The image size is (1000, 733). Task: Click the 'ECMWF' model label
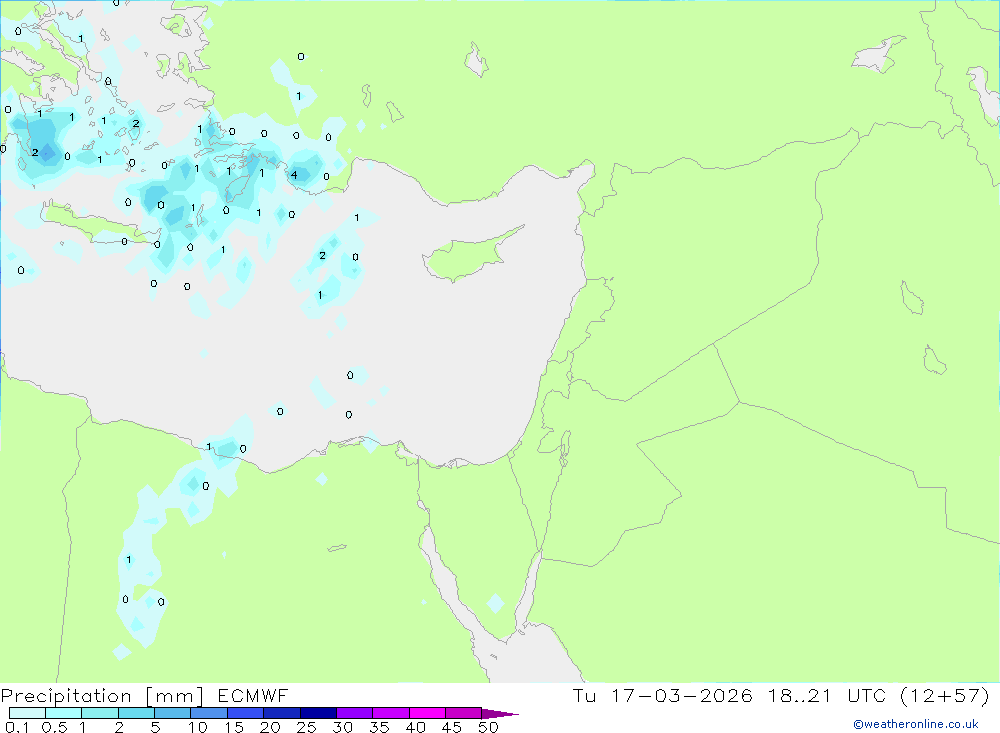click(x=253, y=696)
